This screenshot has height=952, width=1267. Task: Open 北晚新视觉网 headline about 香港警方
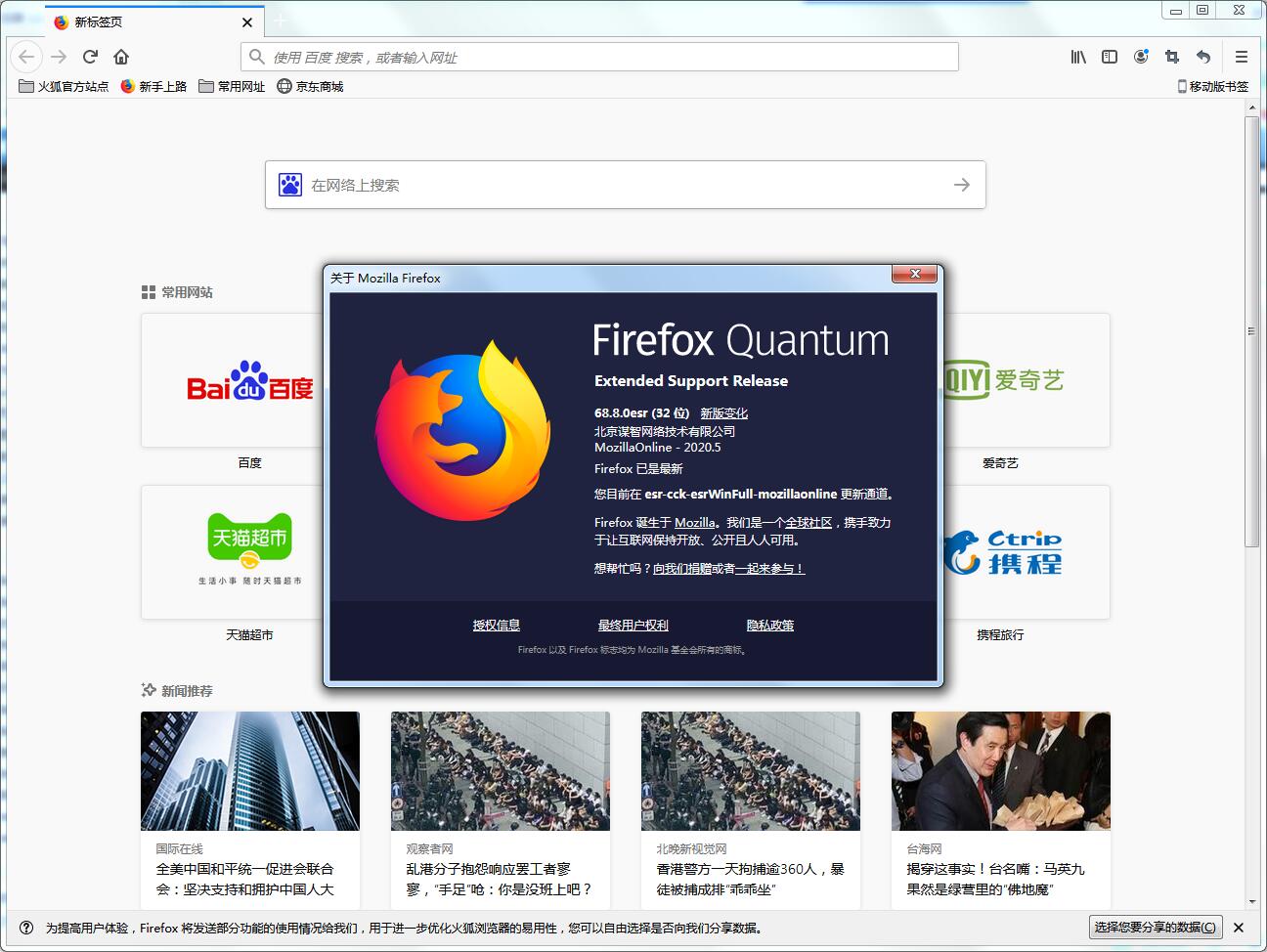[750, 880]
